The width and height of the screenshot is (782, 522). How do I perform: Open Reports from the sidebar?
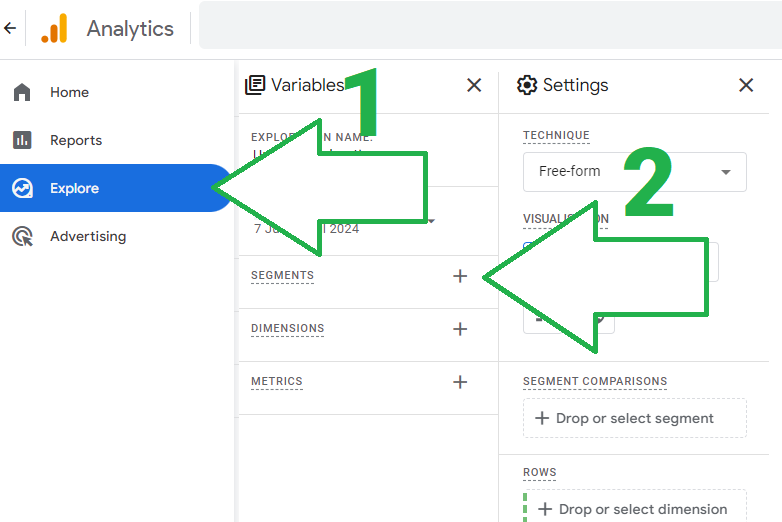pyautogui.click(x=76, y=140)
